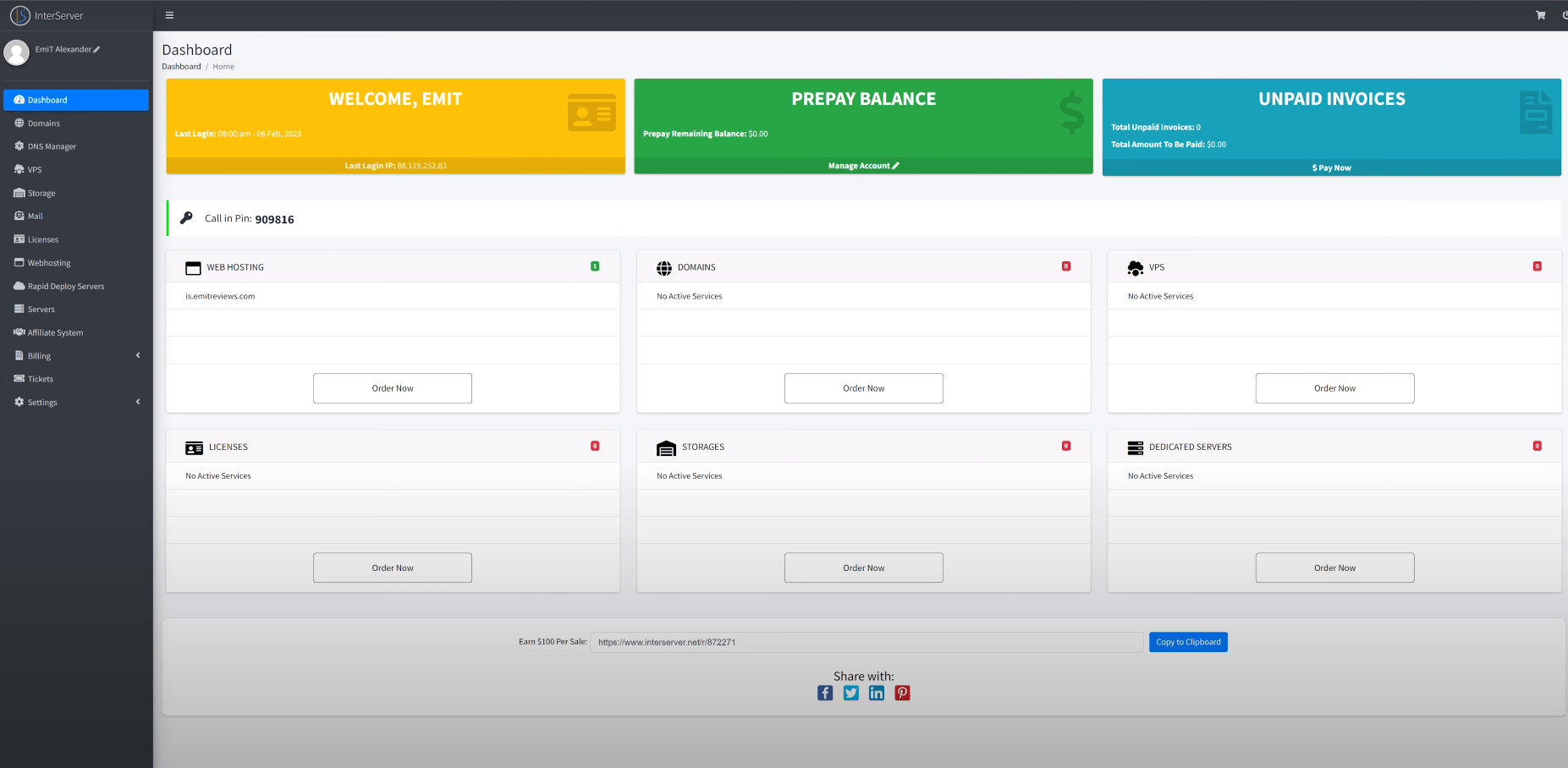
Task: Click the dollar sign icon in Prepay Balance
Action: pyautogui.click(x=1071, y=112)
